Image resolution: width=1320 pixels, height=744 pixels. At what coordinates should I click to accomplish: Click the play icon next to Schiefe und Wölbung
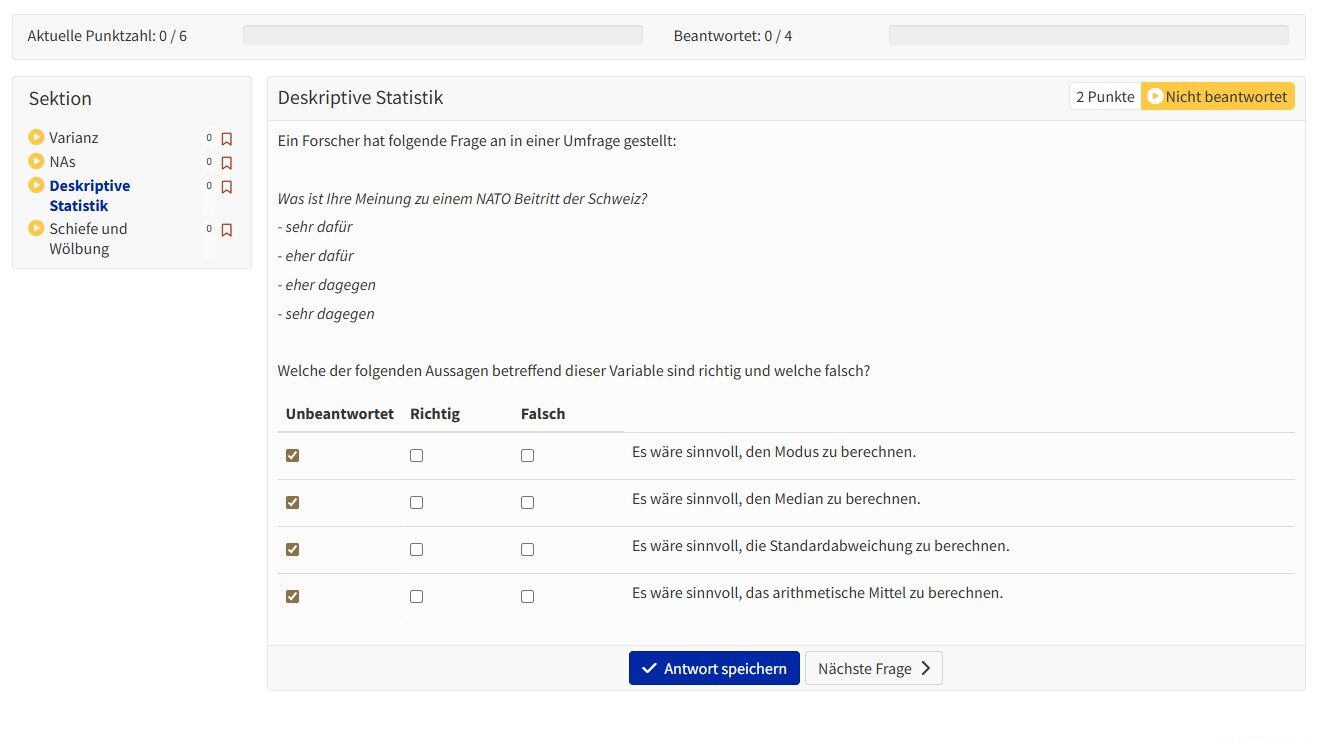click(x=37, y=229)
